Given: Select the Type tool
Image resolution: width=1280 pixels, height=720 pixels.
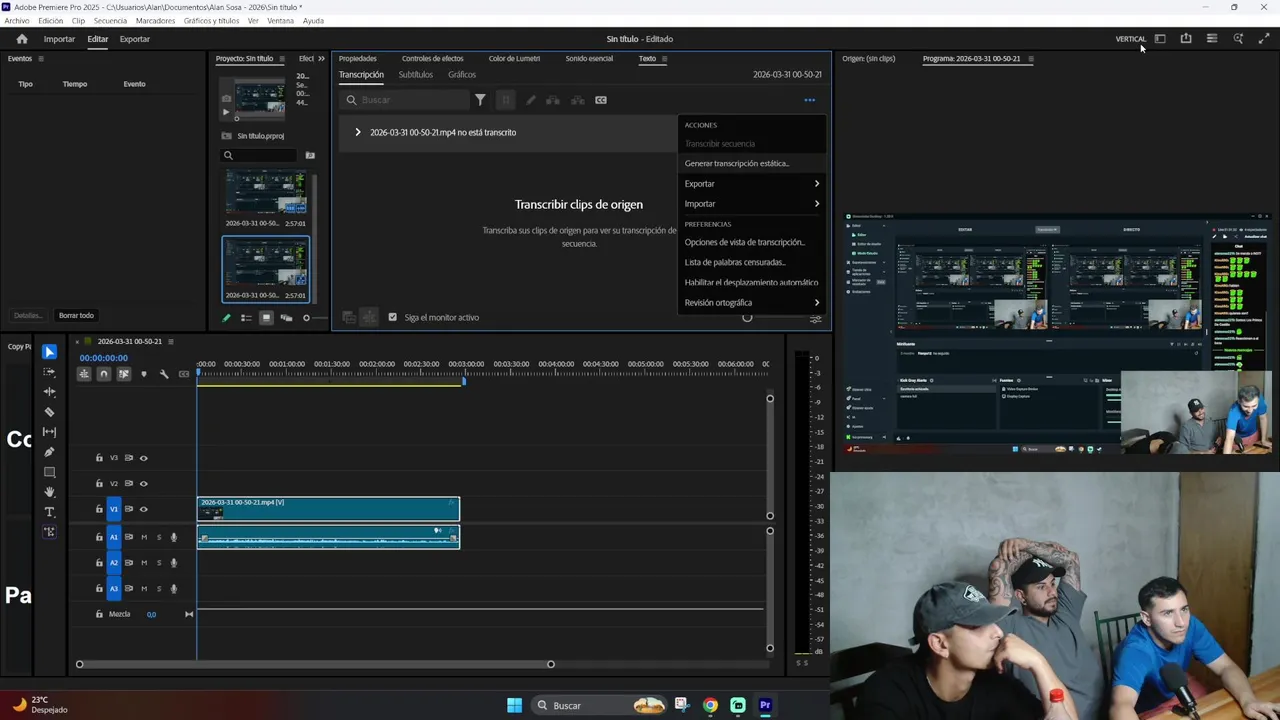Looking at the screenshot, I should pos(49,512).
